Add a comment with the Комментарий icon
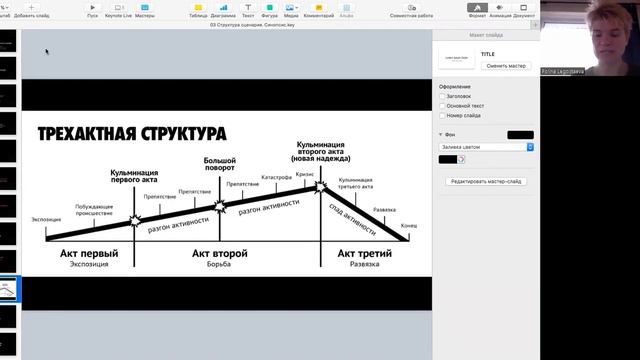640x360 pixels. [x=319, y=7]
